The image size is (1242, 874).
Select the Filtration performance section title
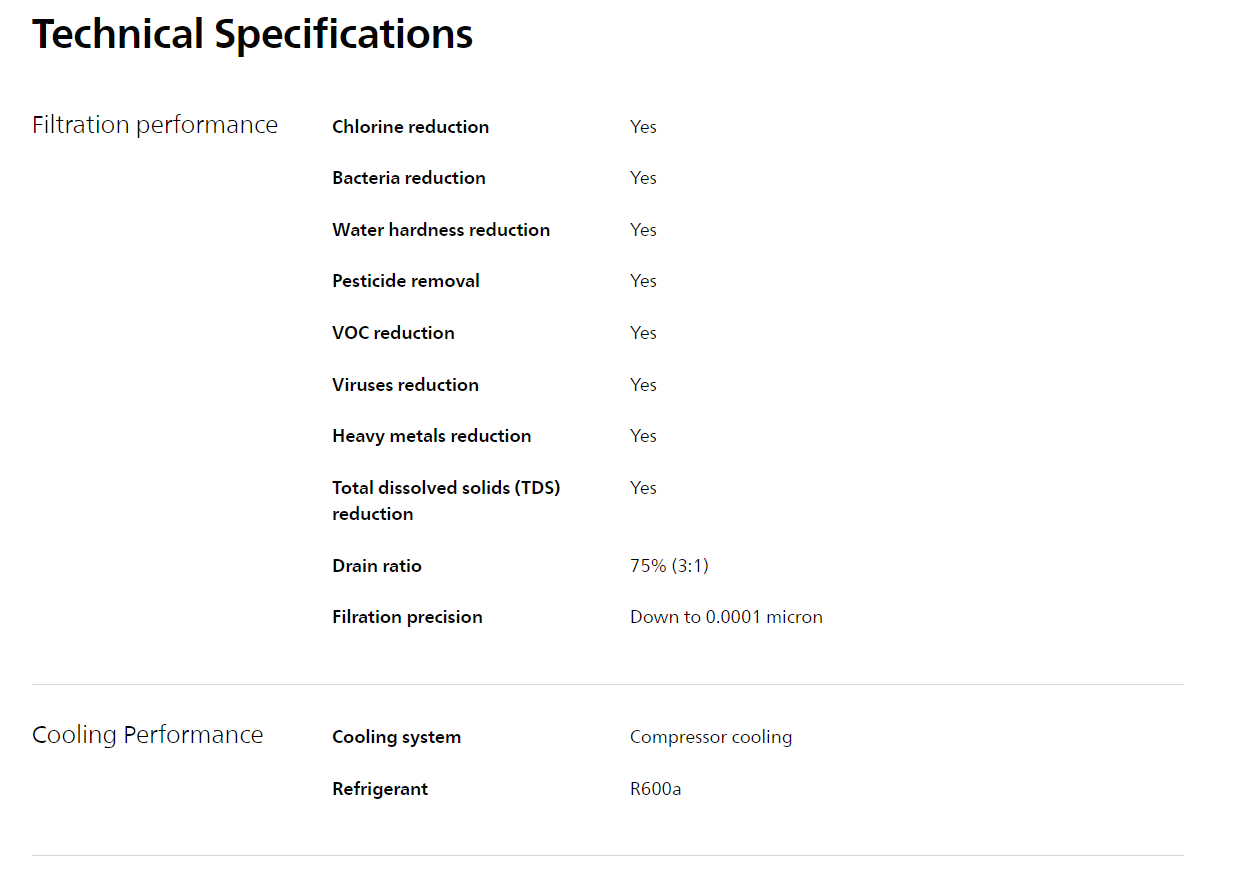click(155, 125)
